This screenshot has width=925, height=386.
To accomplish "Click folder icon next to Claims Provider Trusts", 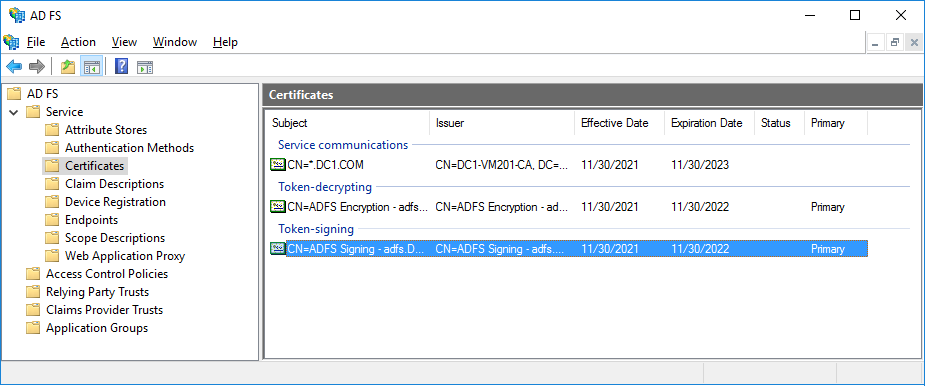I will [x=34, y=310].
